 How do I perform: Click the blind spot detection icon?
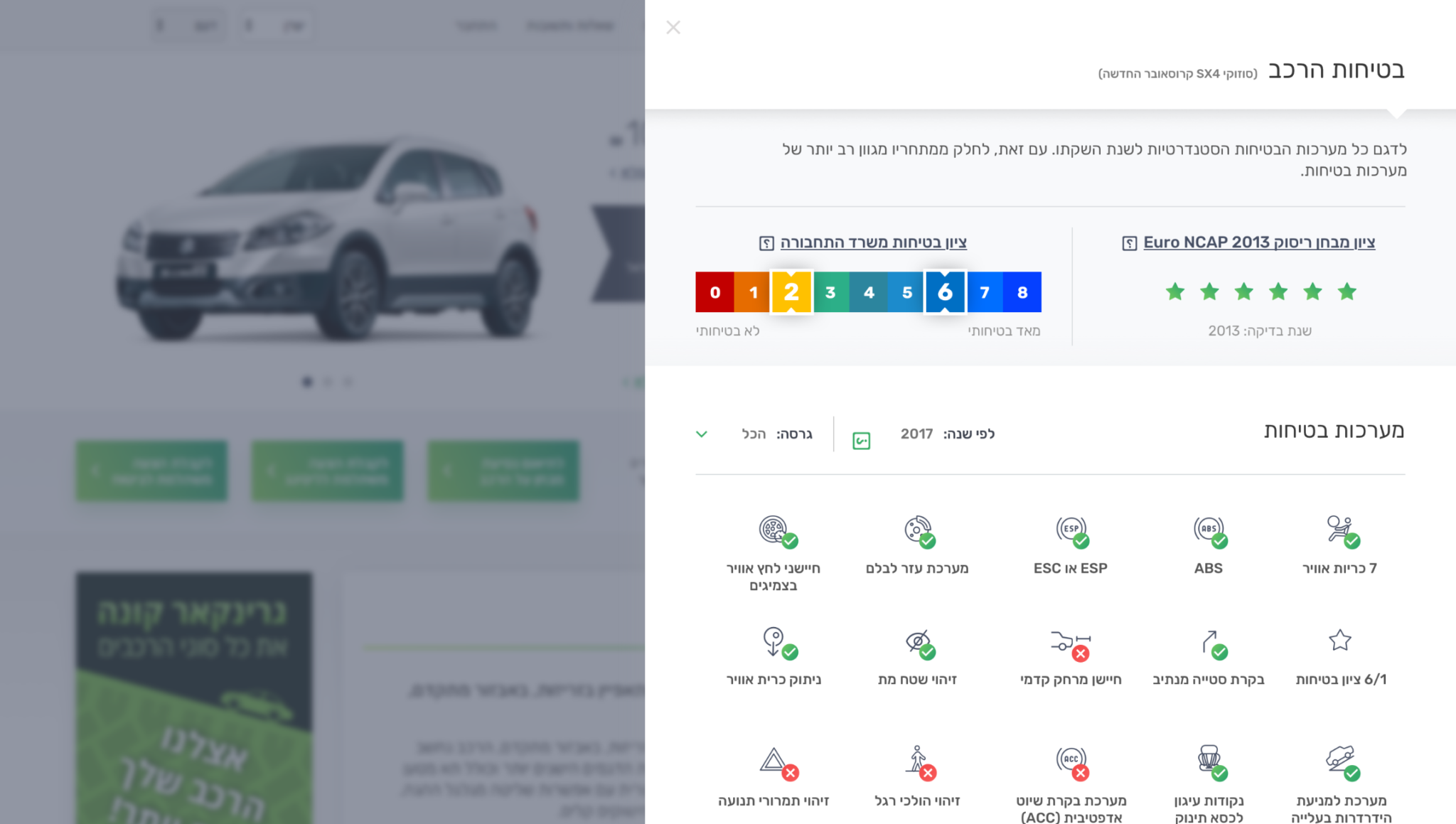[x=919, y=643]
